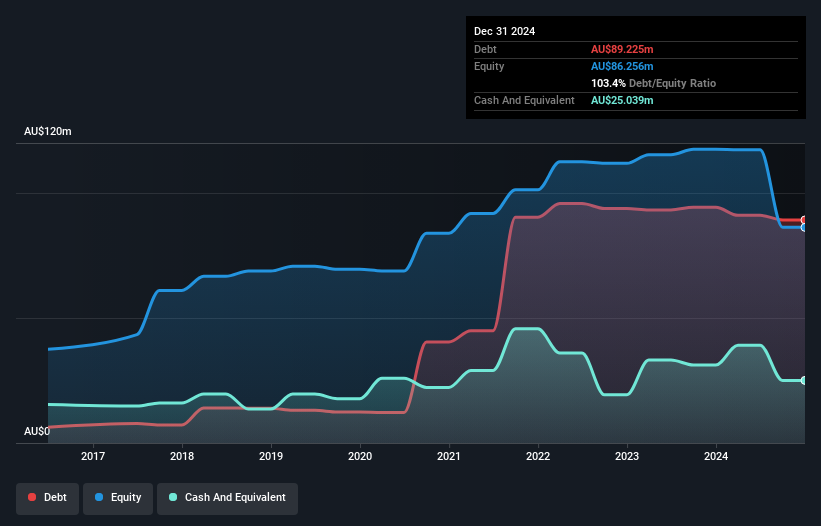Select the 2018 x-axis label
Viewport: 821px width, 526px height.
pyautogui.click(x=182, y=456)
